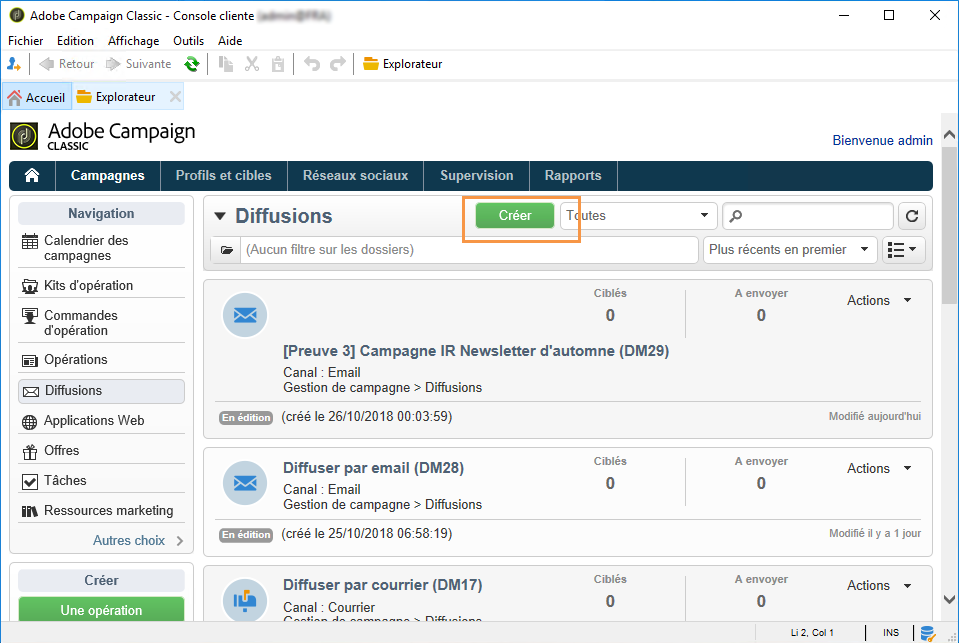Open the list display mode dropdown

click(903, 250)
